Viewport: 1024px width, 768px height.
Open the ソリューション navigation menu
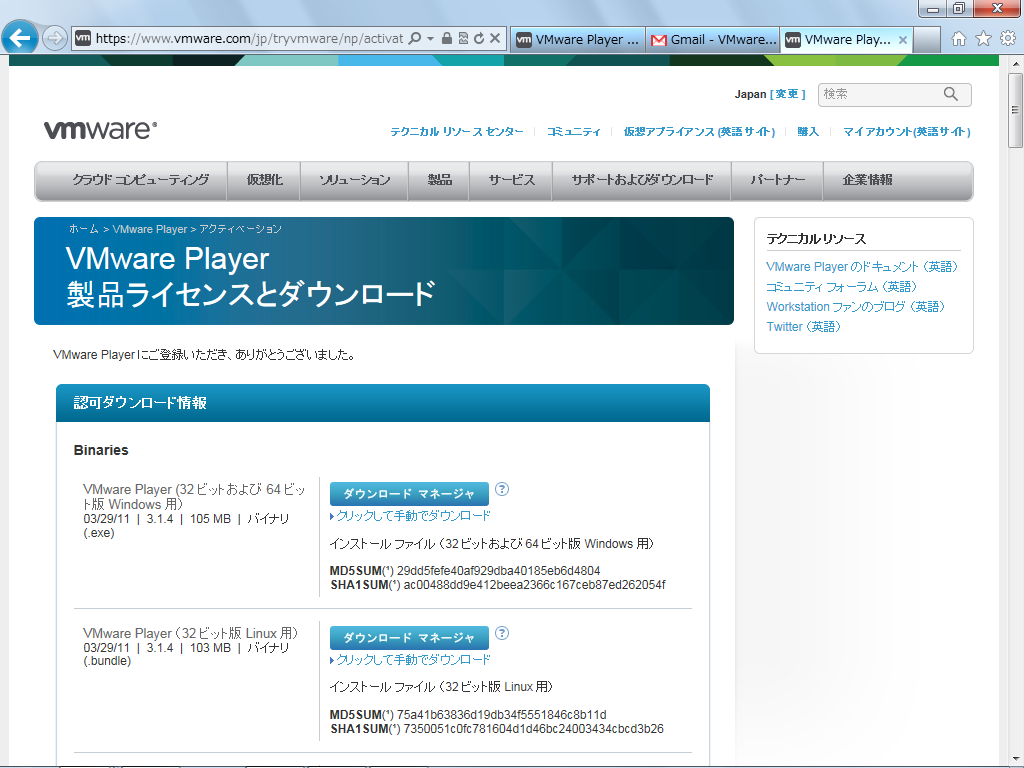click(x=355, y=180)
